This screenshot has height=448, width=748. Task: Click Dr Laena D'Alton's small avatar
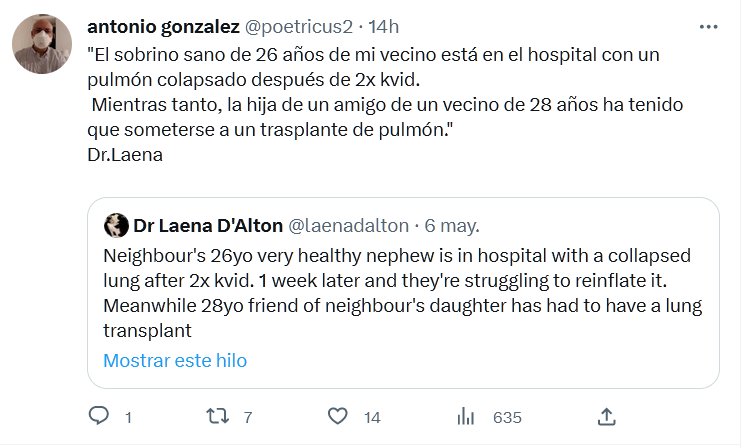(116, 223)
